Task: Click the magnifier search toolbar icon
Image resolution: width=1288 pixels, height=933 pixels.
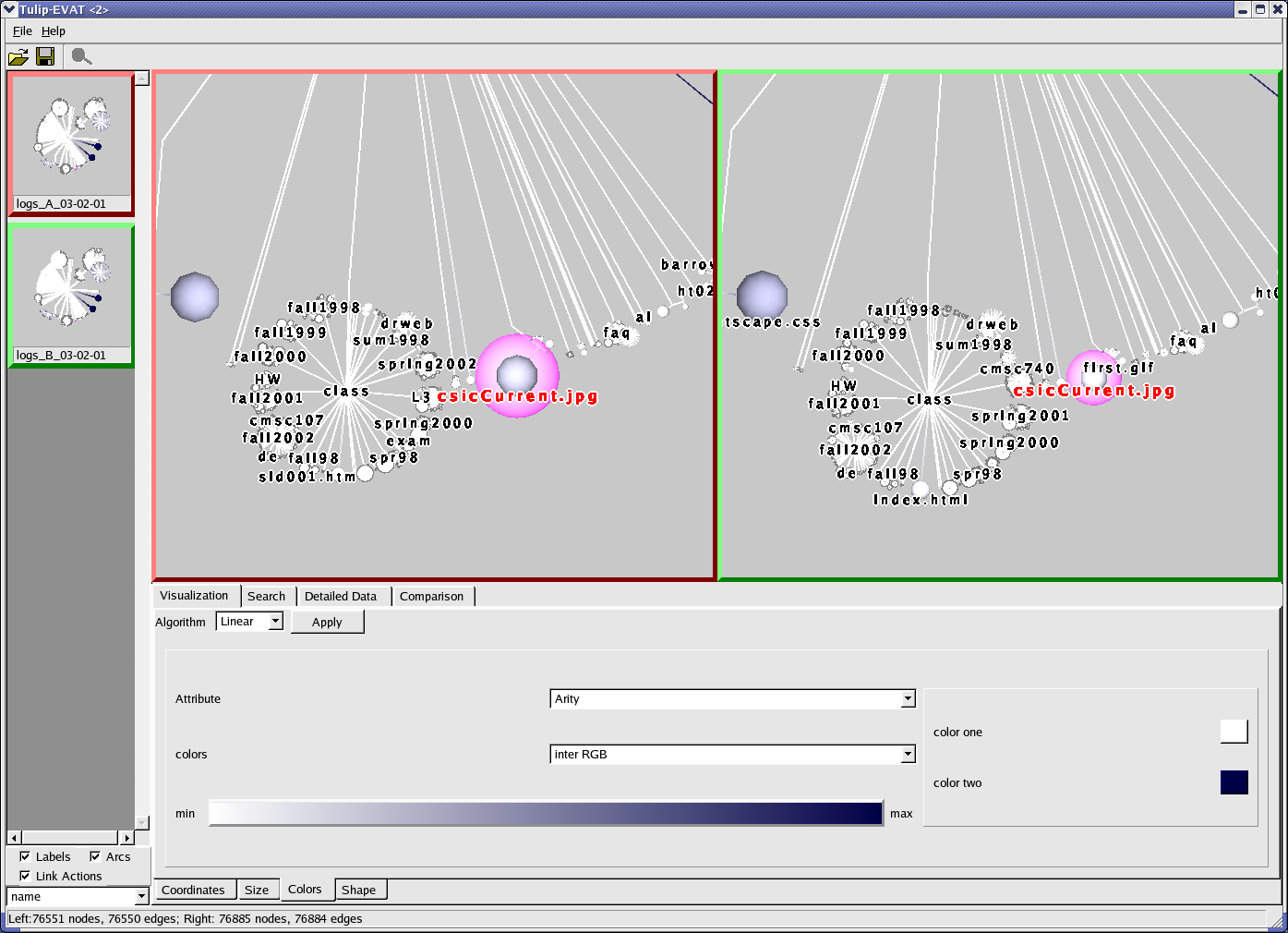Action: point(81,57)
